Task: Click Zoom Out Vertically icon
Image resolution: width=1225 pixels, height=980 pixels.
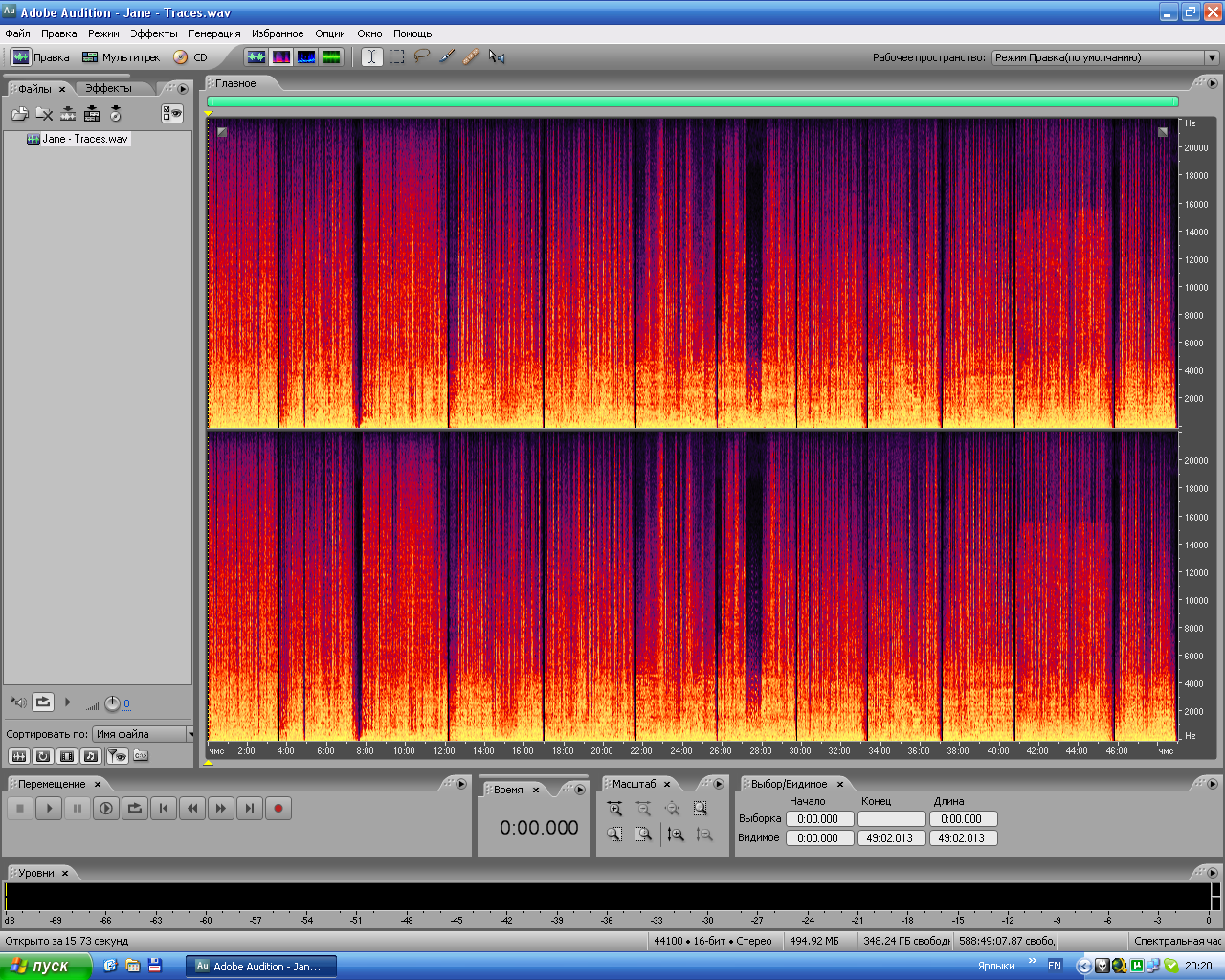Action: (704, 835)
